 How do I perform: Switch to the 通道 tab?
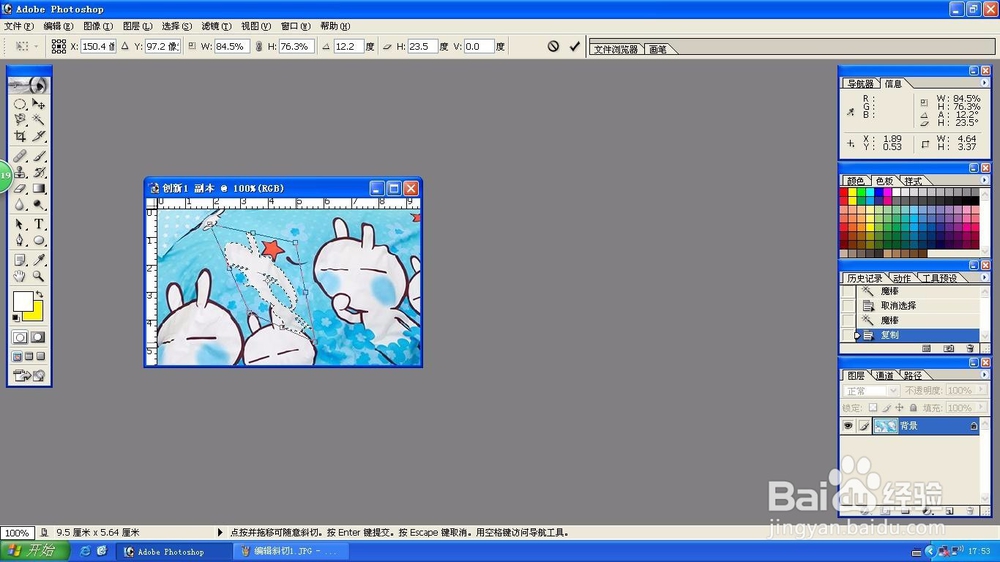(x=884, y=375)
